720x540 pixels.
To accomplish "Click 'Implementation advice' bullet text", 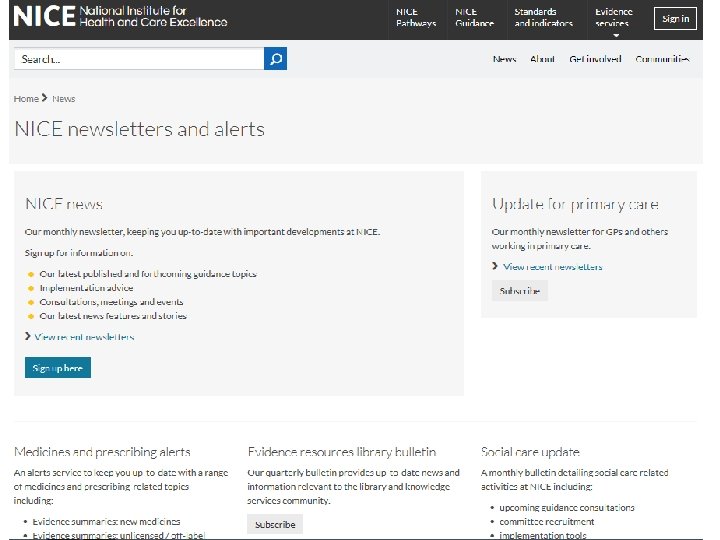I will pyautogui.click(x=86, y=288).
